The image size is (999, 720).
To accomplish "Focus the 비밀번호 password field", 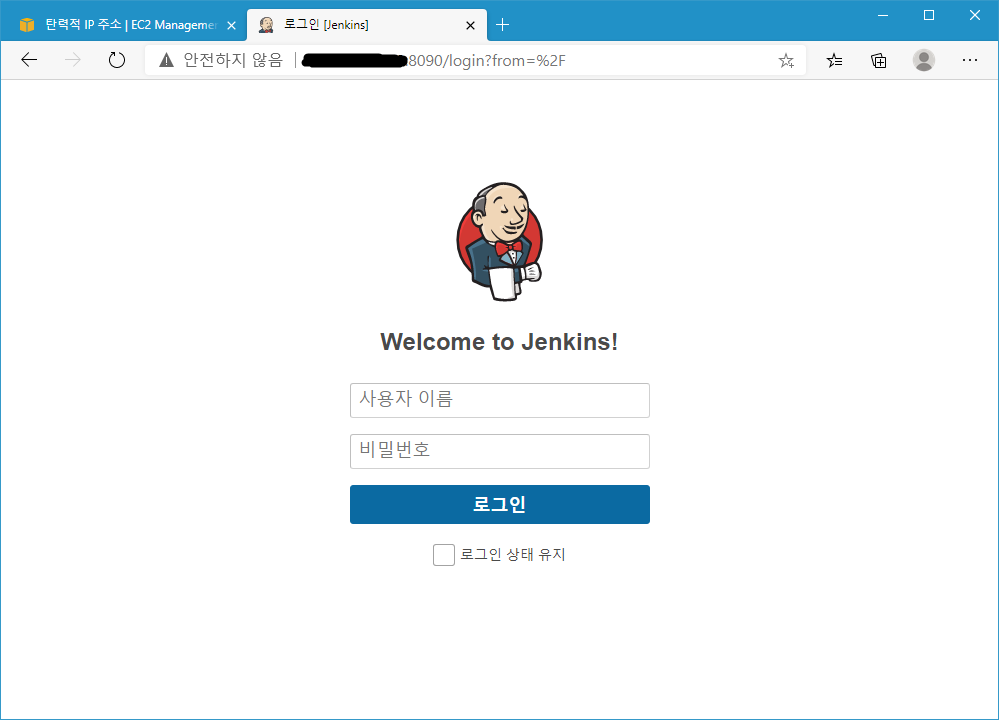I will (x=500, y=451).
